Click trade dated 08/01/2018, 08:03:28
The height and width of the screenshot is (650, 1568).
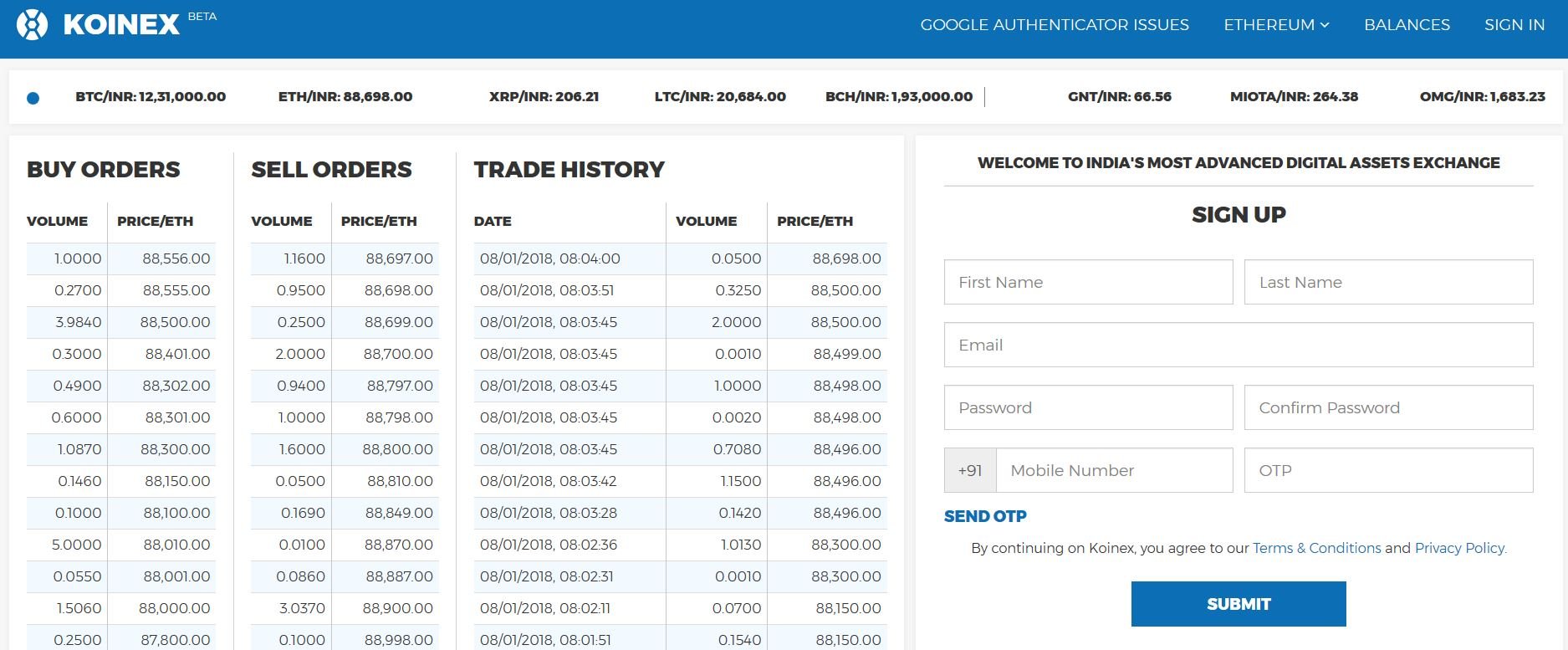coord(549,513)
